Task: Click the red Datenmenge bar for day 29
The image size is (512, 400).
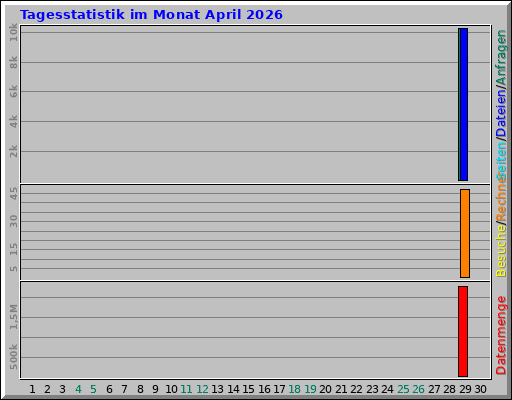Action: coord(463,331)
